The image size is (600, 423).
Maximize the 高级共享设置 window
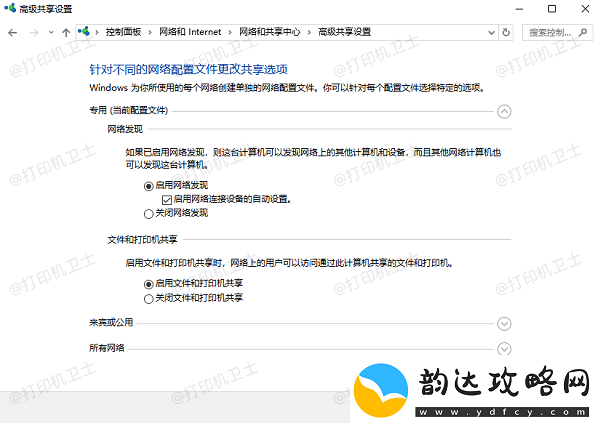click(x=552, y=8)
